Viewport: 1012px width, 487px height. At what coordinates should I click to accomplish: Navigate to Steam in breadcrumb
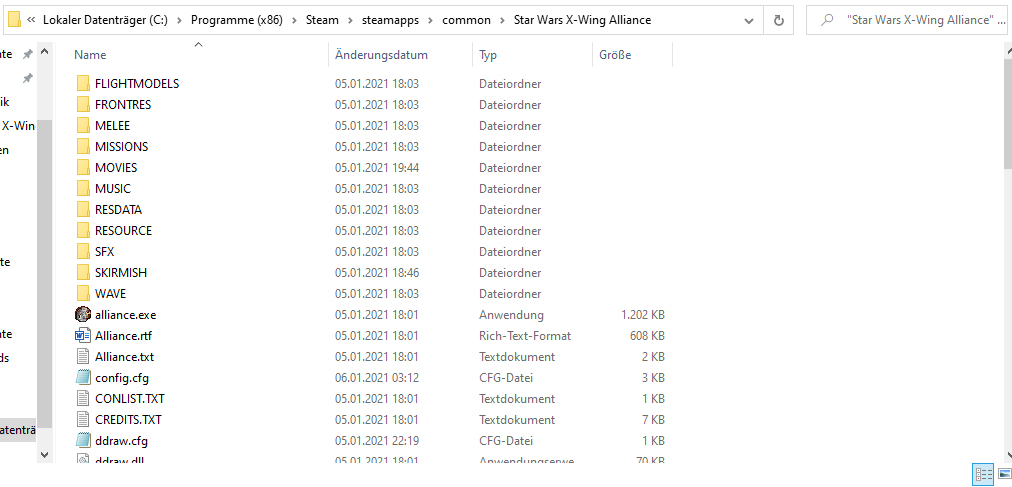(322, 20)
